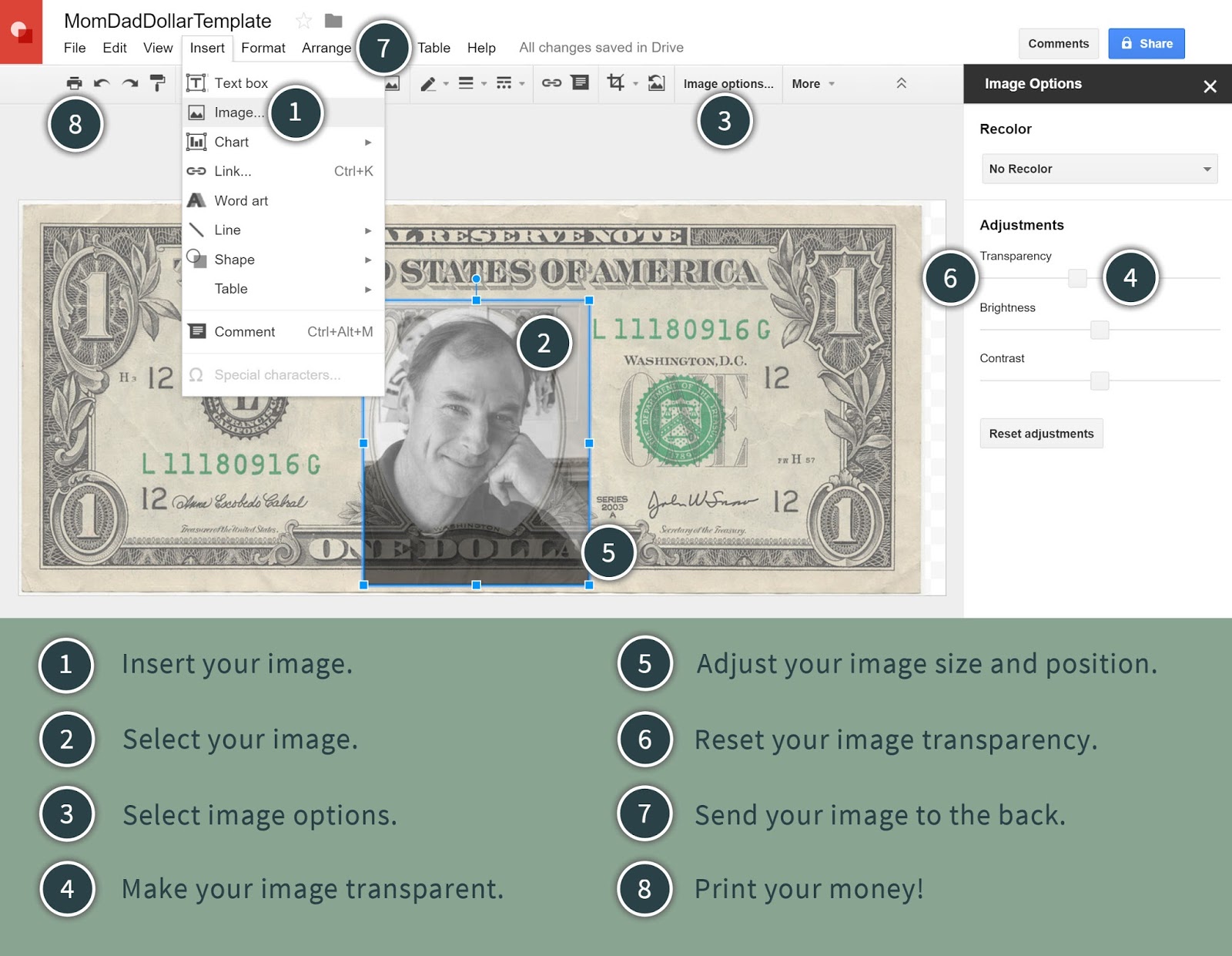Click the insert comment toolbar icon
Viewport: 1232px width, 956px height.
tap(580, 82)
